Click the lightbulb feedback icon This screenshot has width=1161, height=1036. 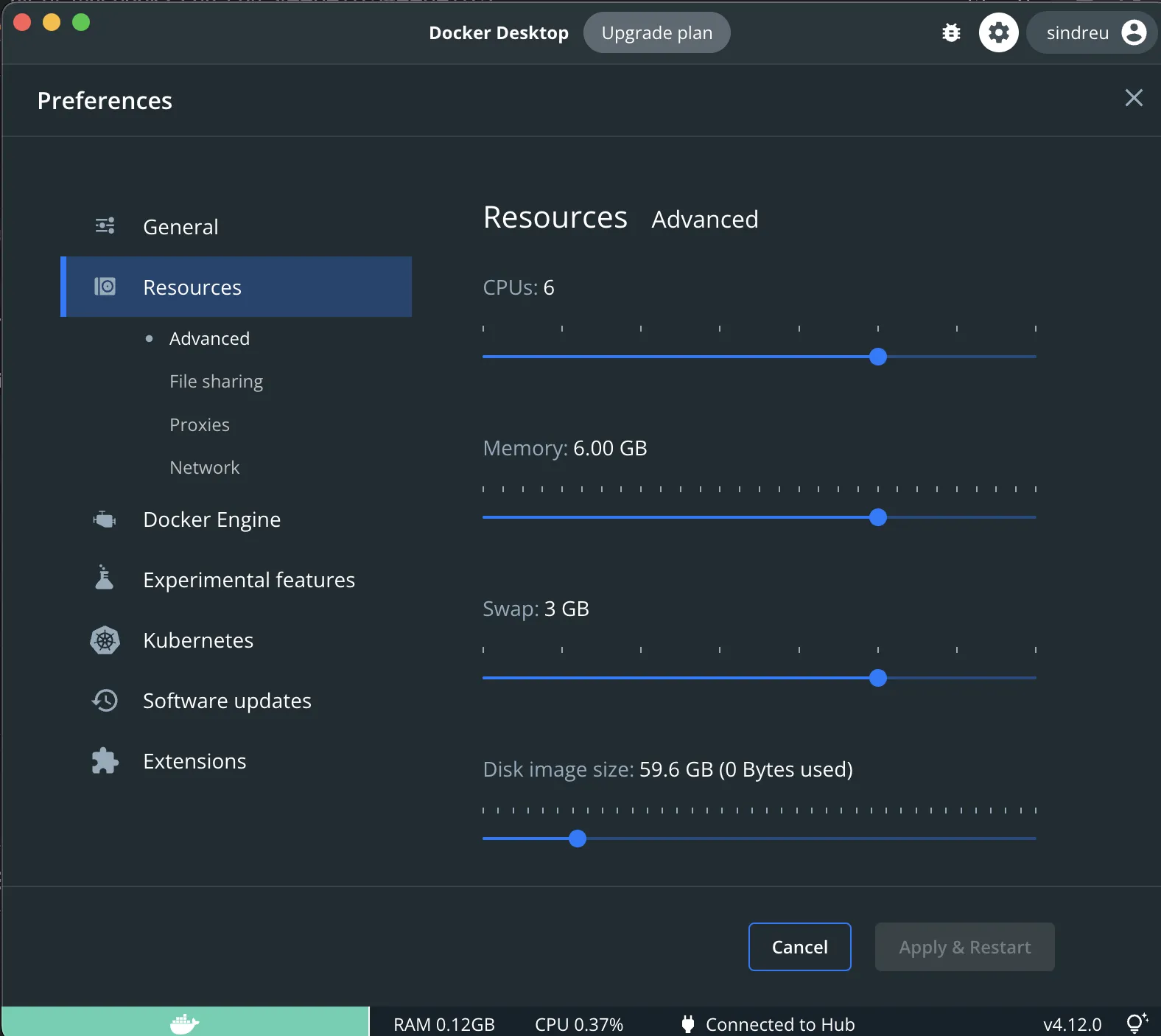(1137, 1023)
